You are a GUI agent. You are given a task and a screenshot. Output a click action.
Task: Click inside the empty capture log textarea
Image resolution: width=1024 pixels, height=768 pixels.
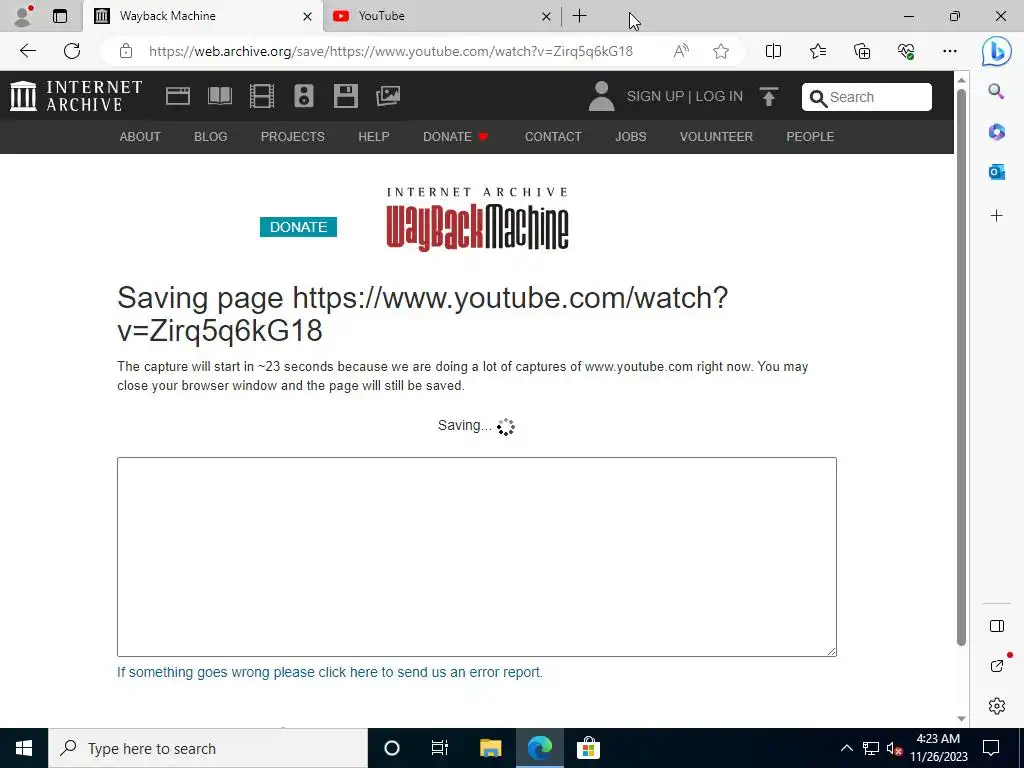477,556
